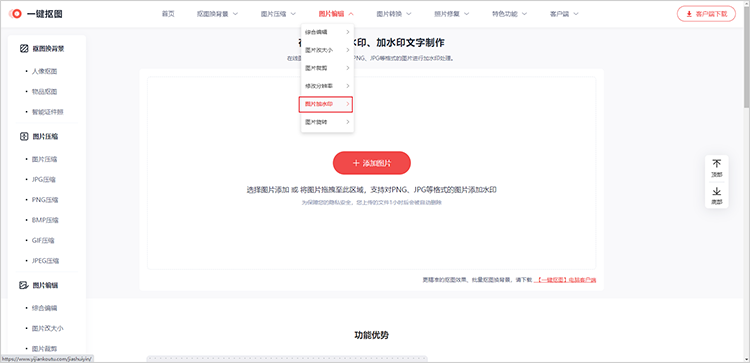This screenshot has height=363, width=750.
Task: Expand the 照片修复 nav dropdown
Action: point(452,14)
